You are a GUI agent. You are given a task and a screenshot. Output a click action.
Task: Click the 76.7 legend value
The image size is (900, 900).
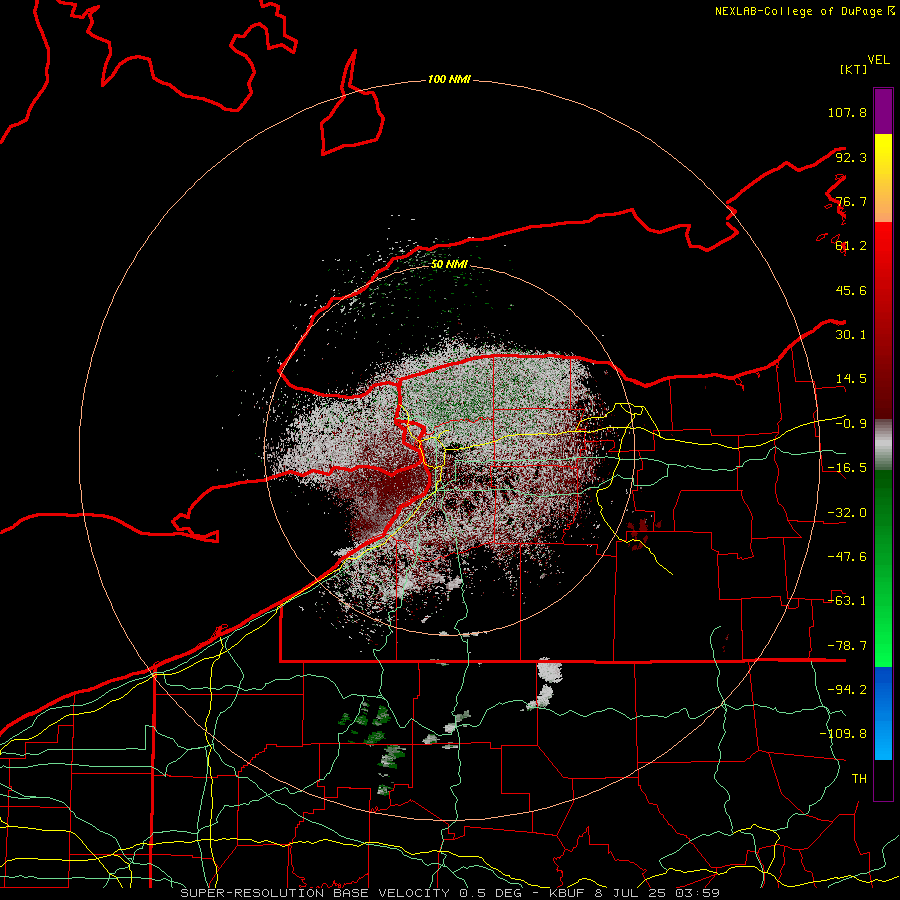tap(851, 201)
